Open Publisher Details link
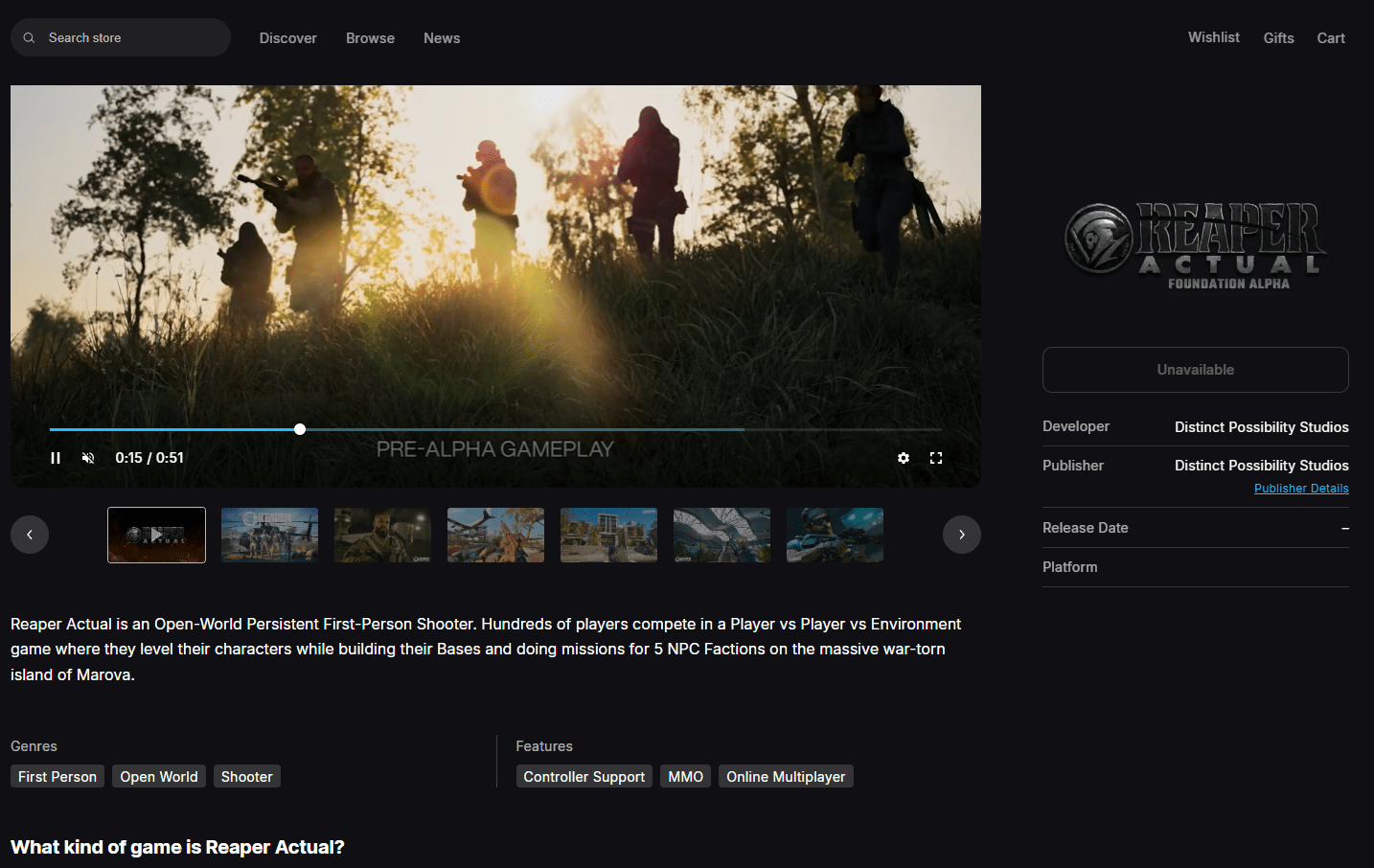Viewport: 1374px width, 868px height. tap(1301, 489)
